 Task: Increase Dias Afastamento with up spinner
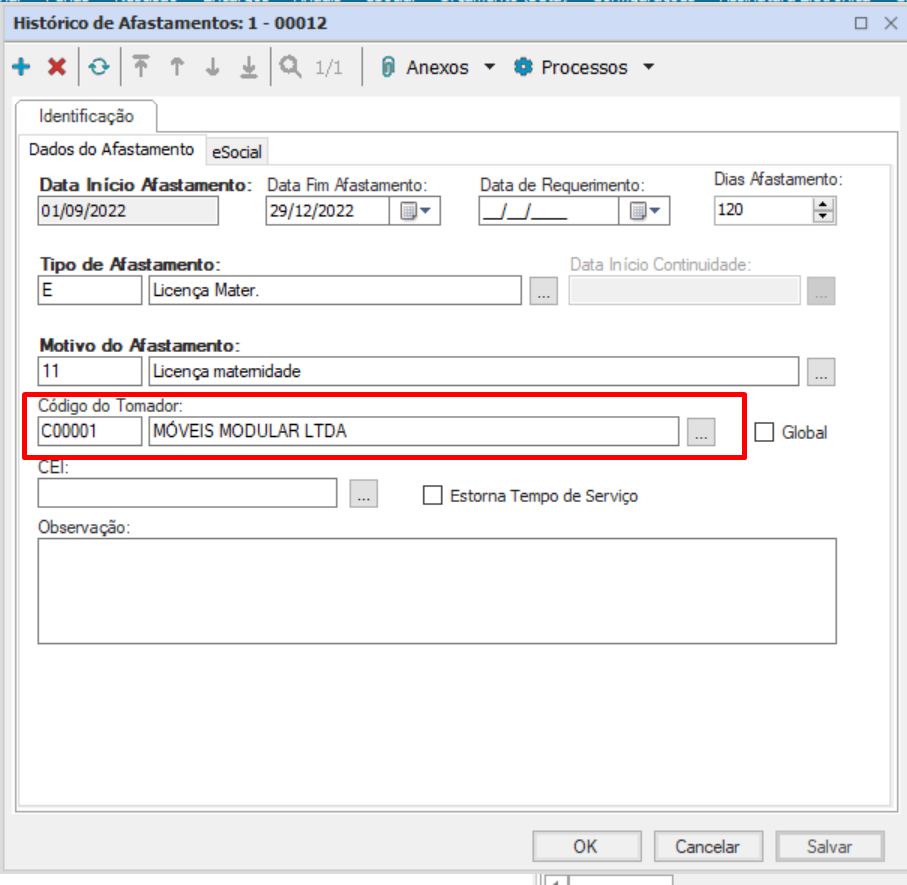tap(823, 205)
